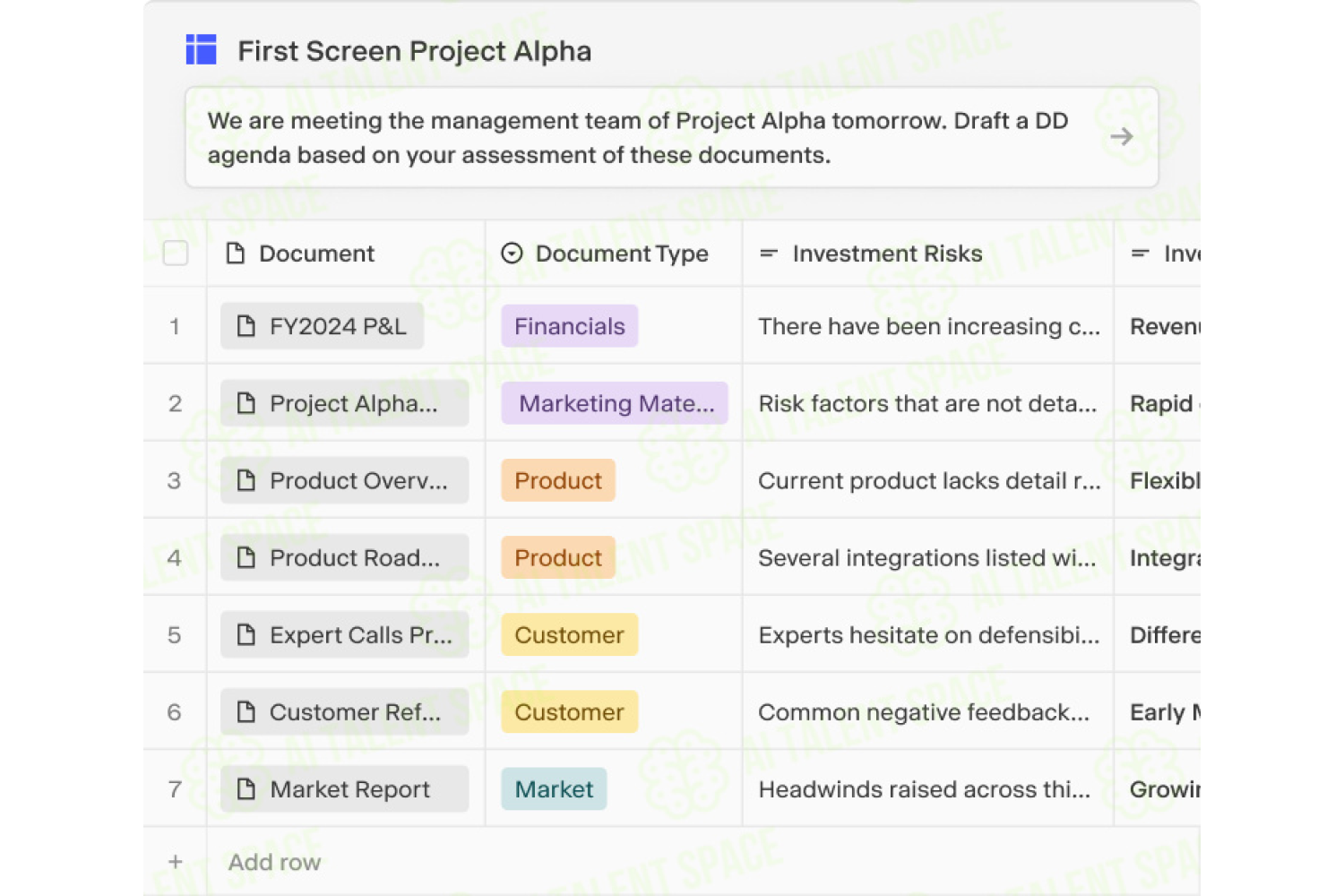Viewport: 1344px width, 896px height.
Task: Open the Product Road... document chip
Action: (x=345, y=557)
